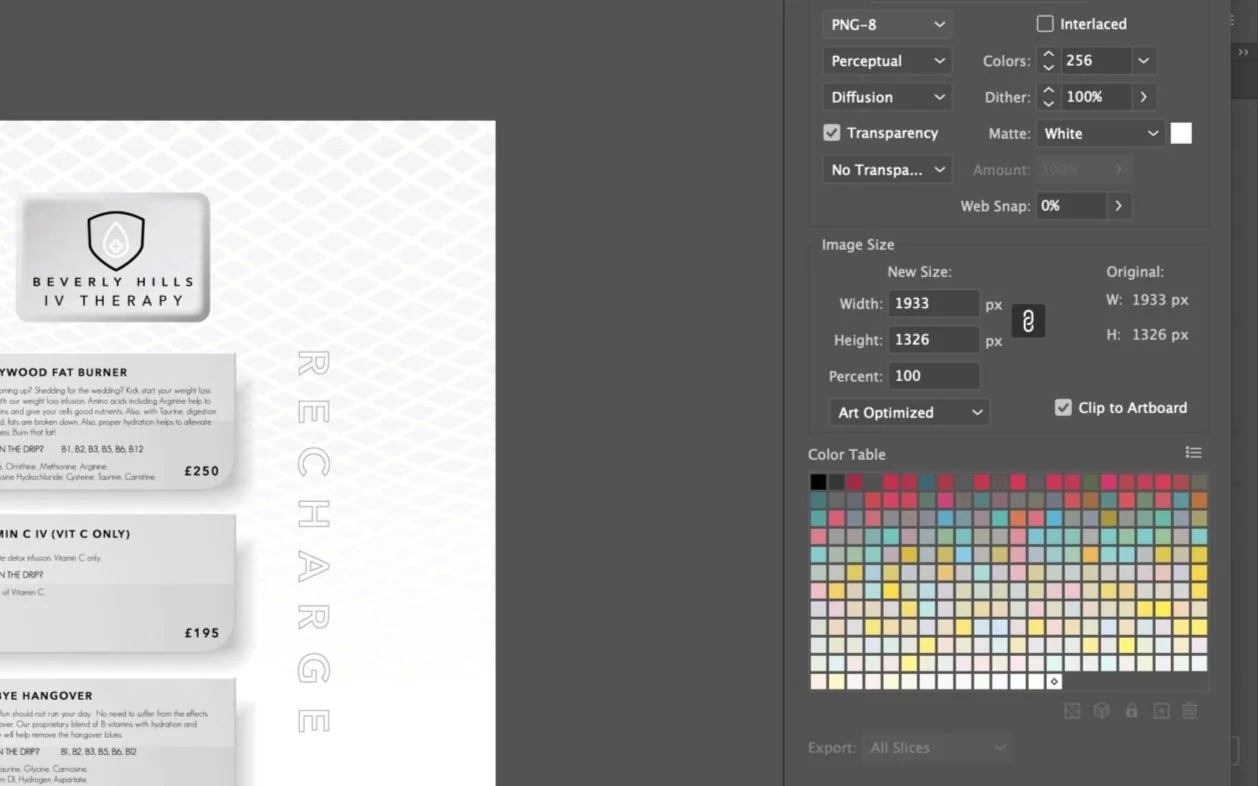1258x786 pixels.
Task: Click the lock color icon
Action: pos(1131,711)
